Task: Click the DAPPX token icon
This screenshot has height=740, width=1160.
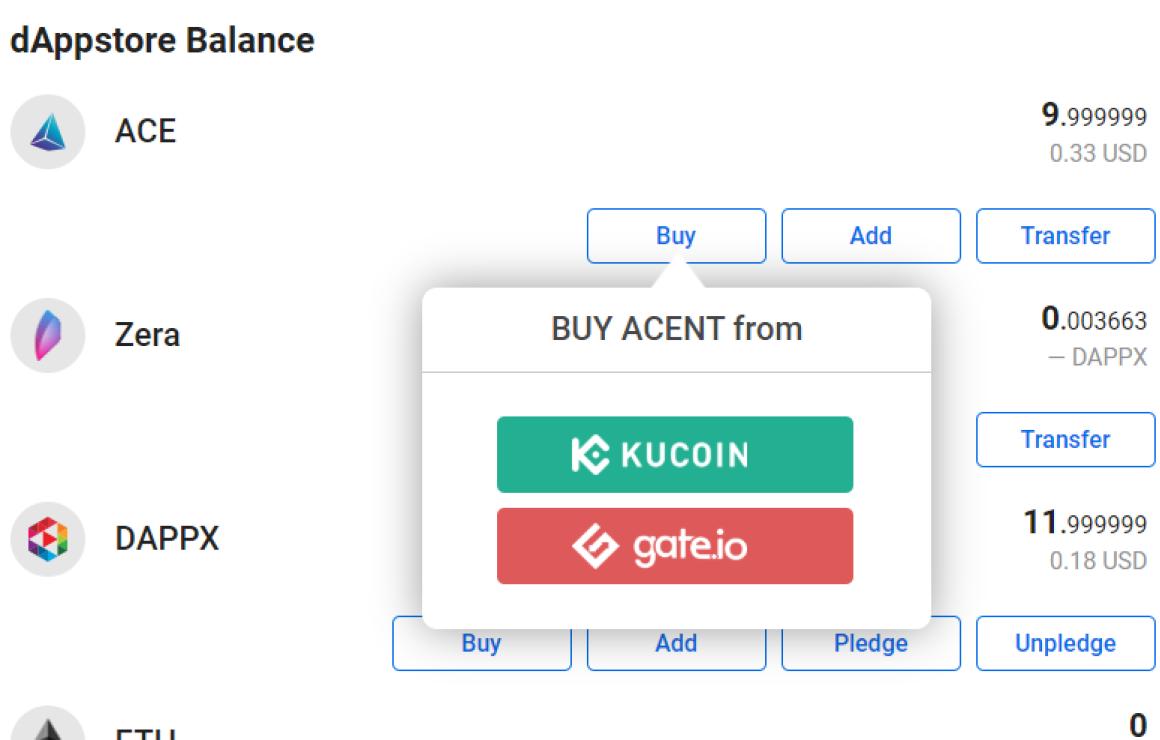Action: tap(48, 539)
